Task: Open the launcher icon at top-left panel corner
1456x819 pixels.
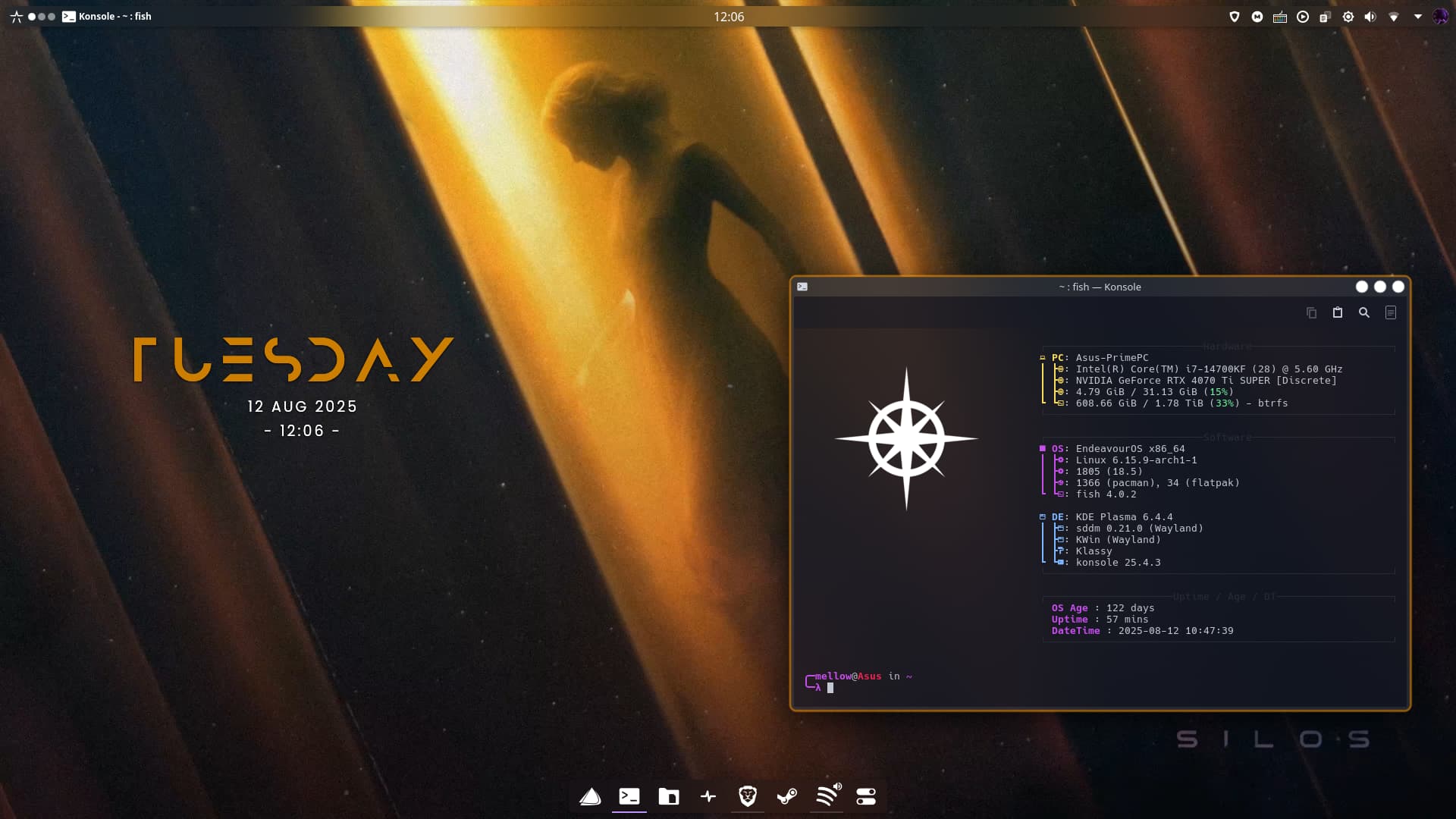Action: point(16,17)
